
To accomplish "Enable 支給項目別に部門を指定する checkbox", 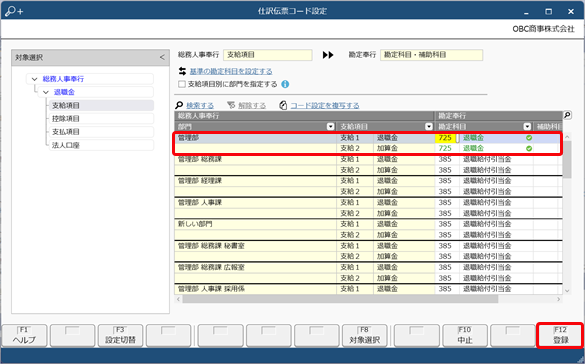I will [182, 84].
